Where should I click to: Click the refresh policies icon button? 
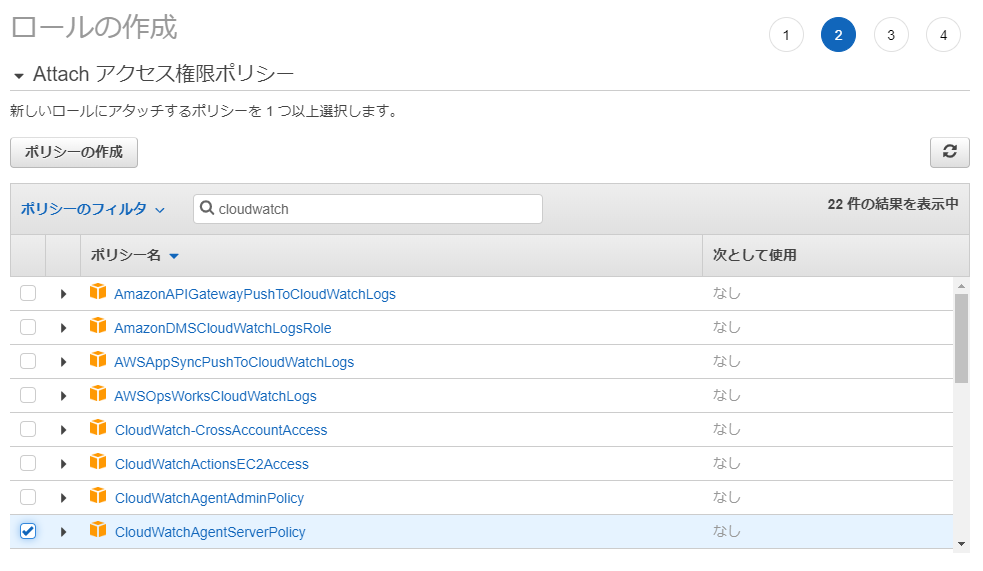point(949,152)
